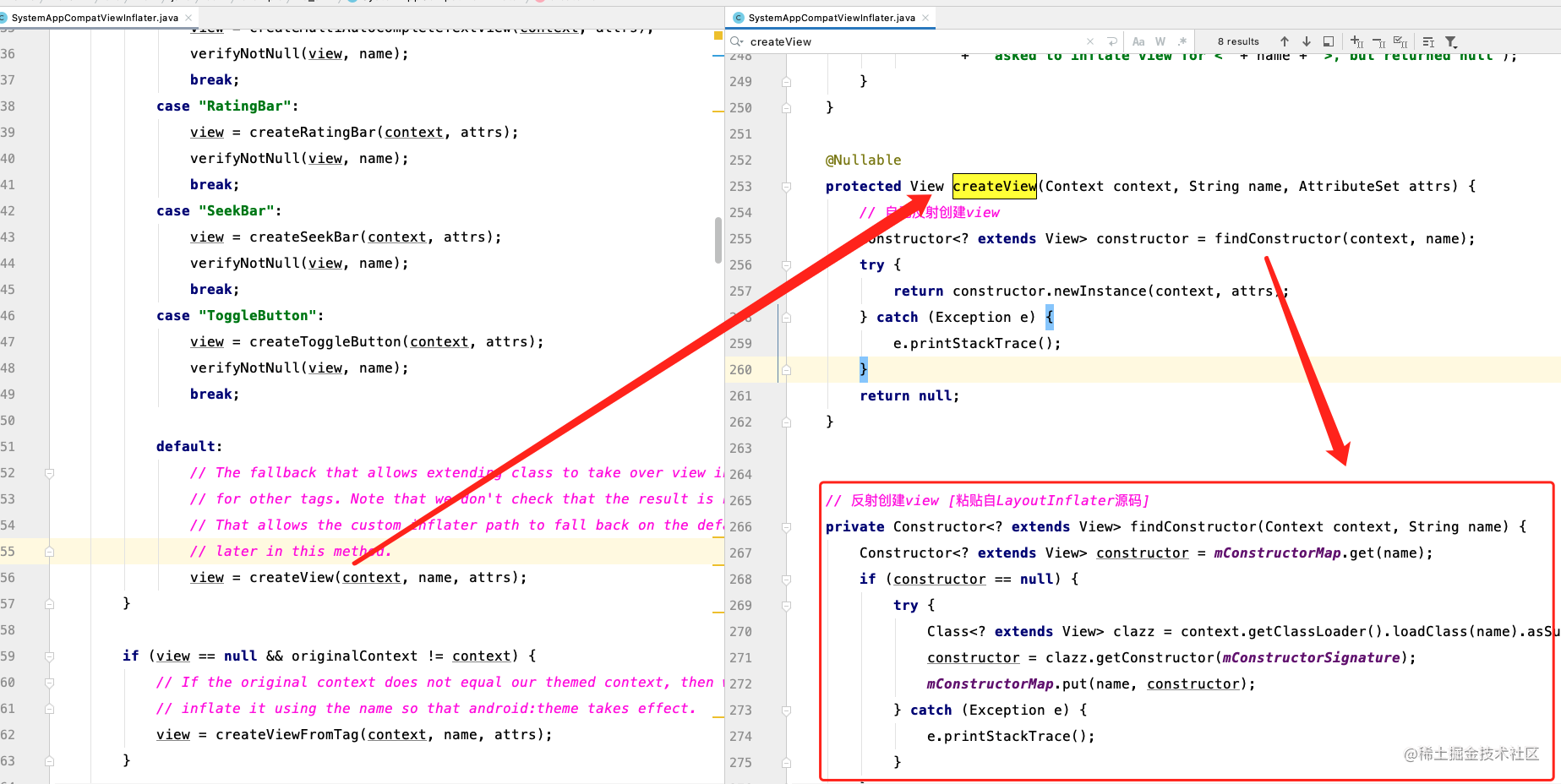
Task: Click mConstructorSignature on line 271
Action: click(1311, 657)
